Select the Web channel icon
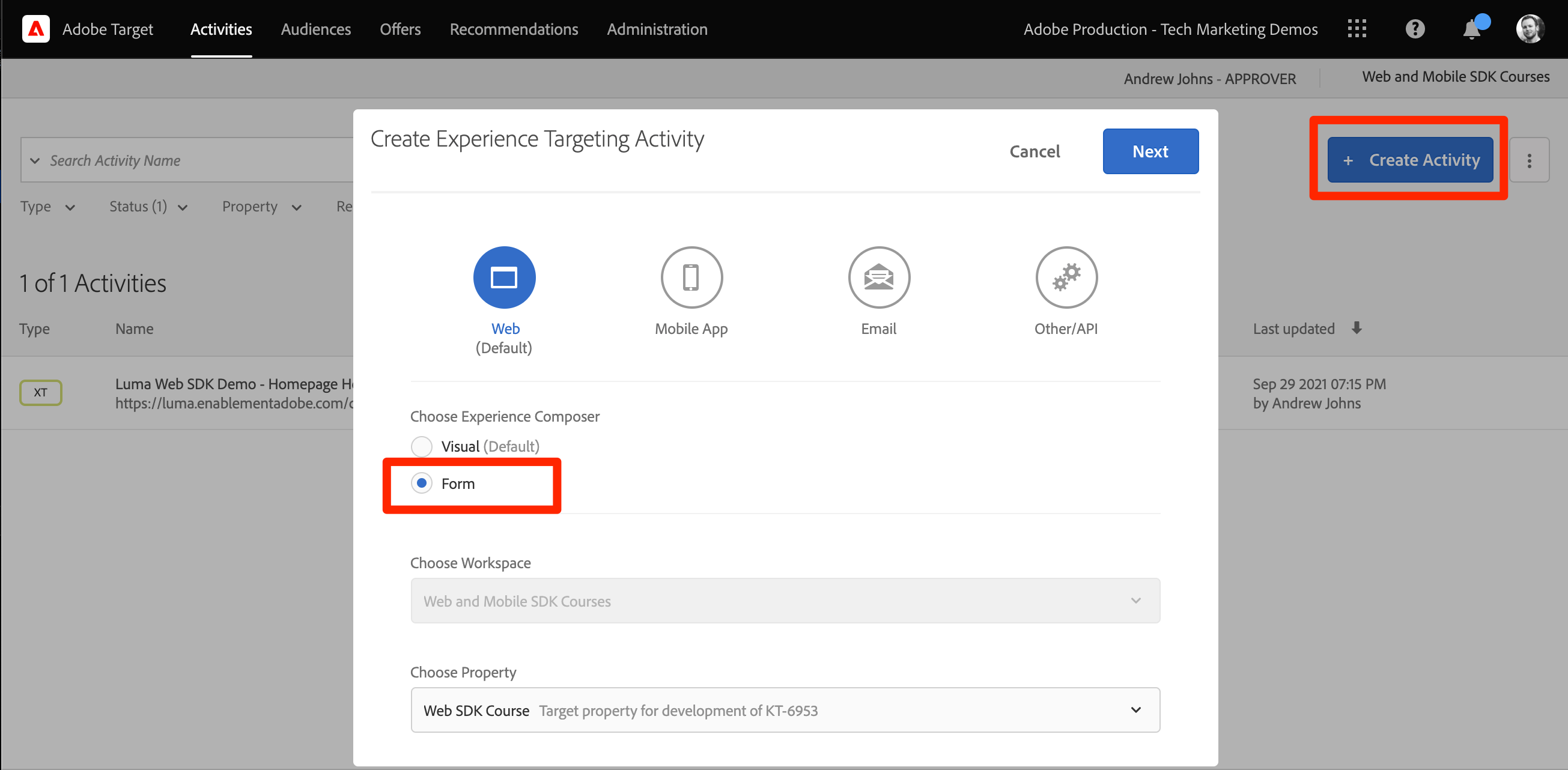Image resolution: width=1568 pixels, height=770 pixels. (x=504, y=277)
